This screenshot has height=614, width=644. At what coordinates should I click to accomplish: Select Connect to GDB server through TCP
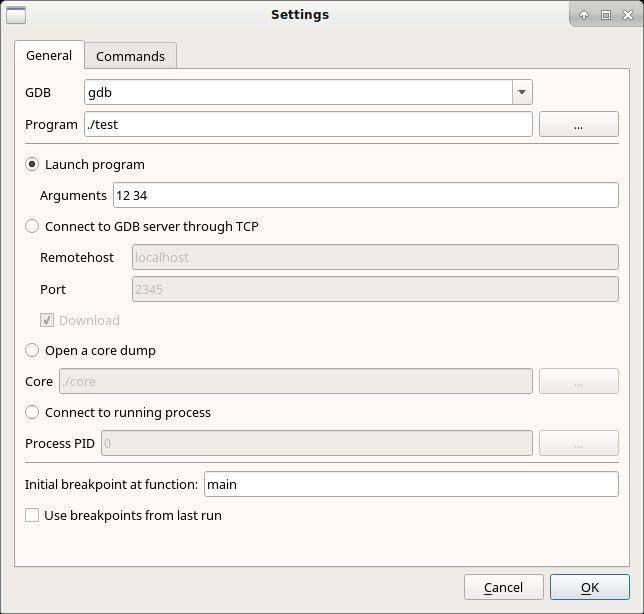32,226
